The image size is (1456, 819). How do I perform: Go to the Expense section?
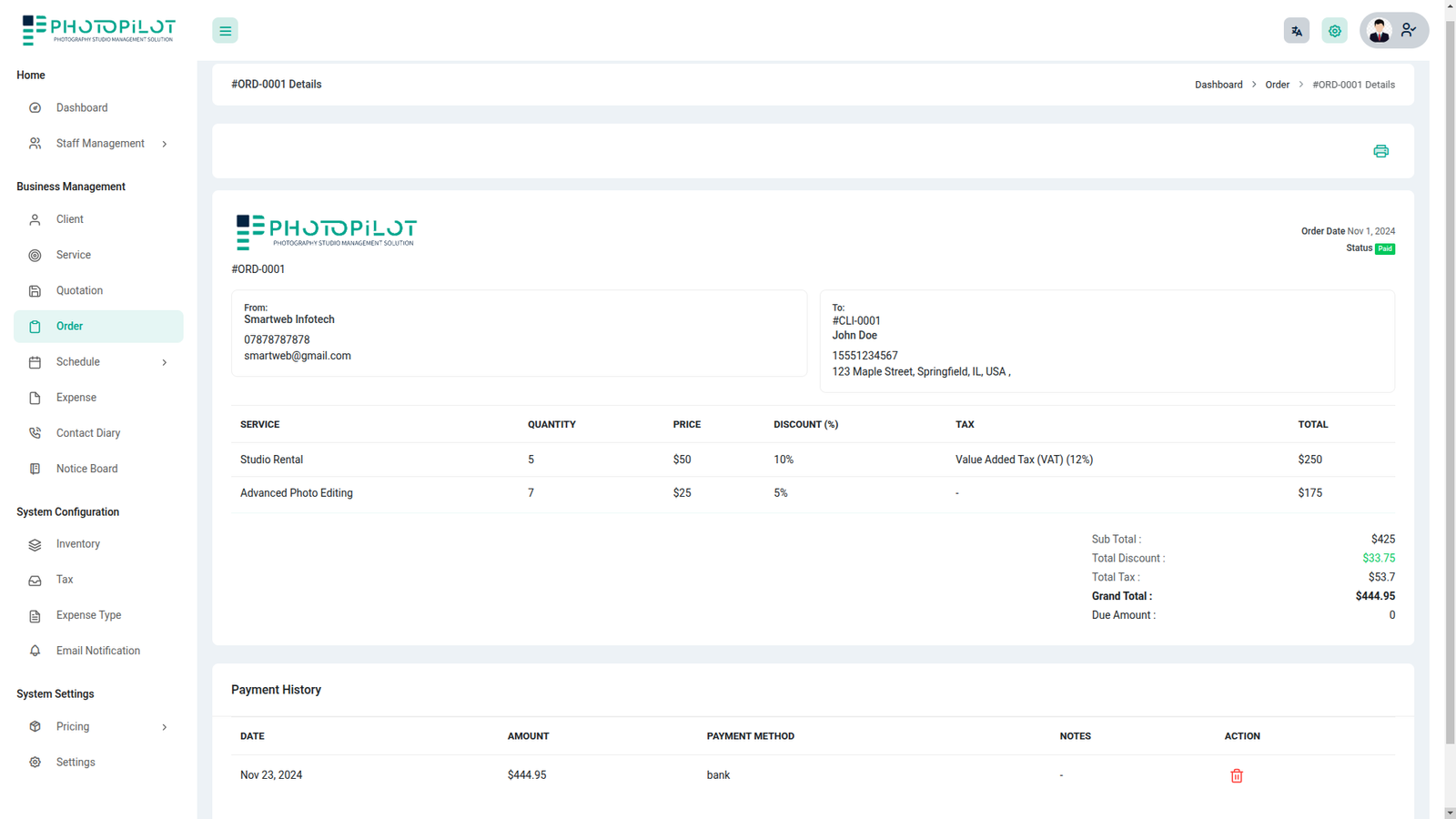coord(76,398)
